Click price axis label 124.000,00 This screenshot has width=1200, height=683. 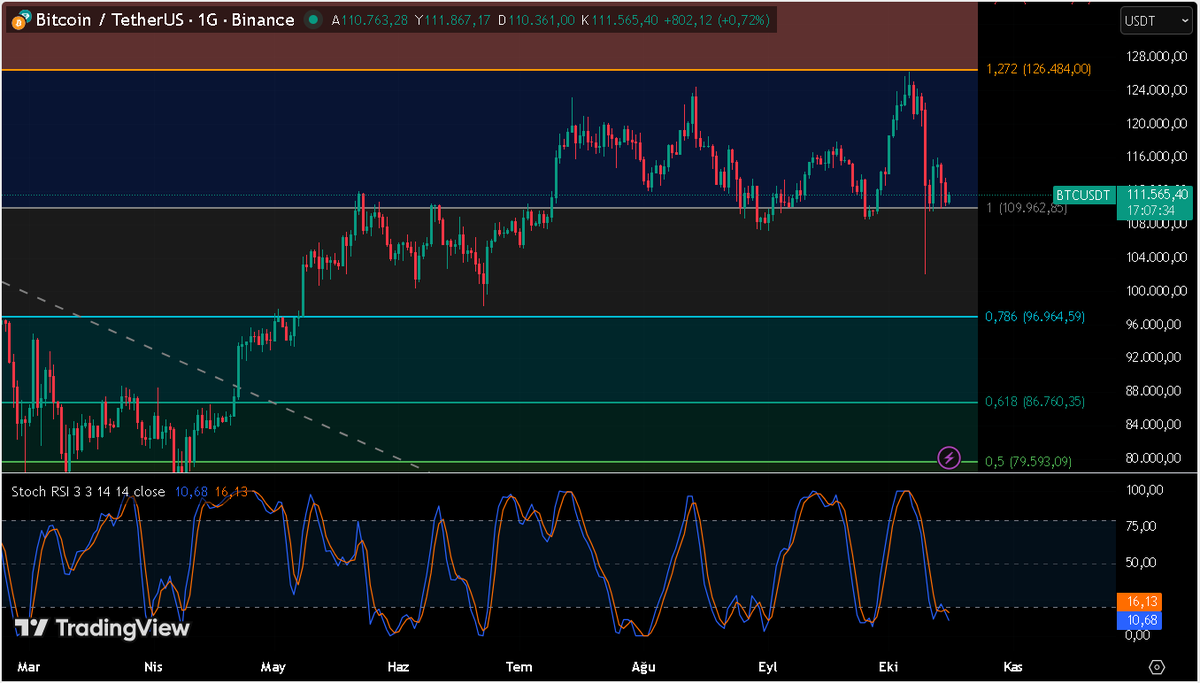pos(1158,91)
